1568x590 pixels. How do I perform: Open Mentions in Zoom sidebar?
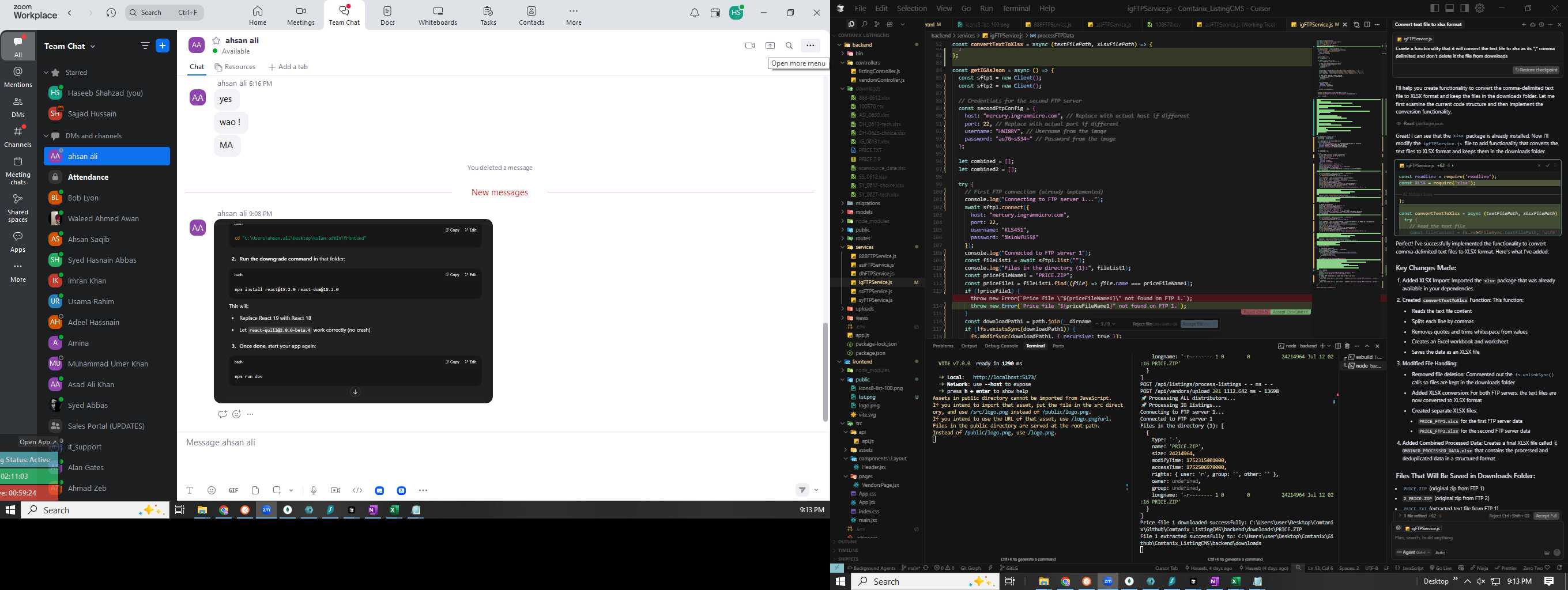tap(18, 77)
